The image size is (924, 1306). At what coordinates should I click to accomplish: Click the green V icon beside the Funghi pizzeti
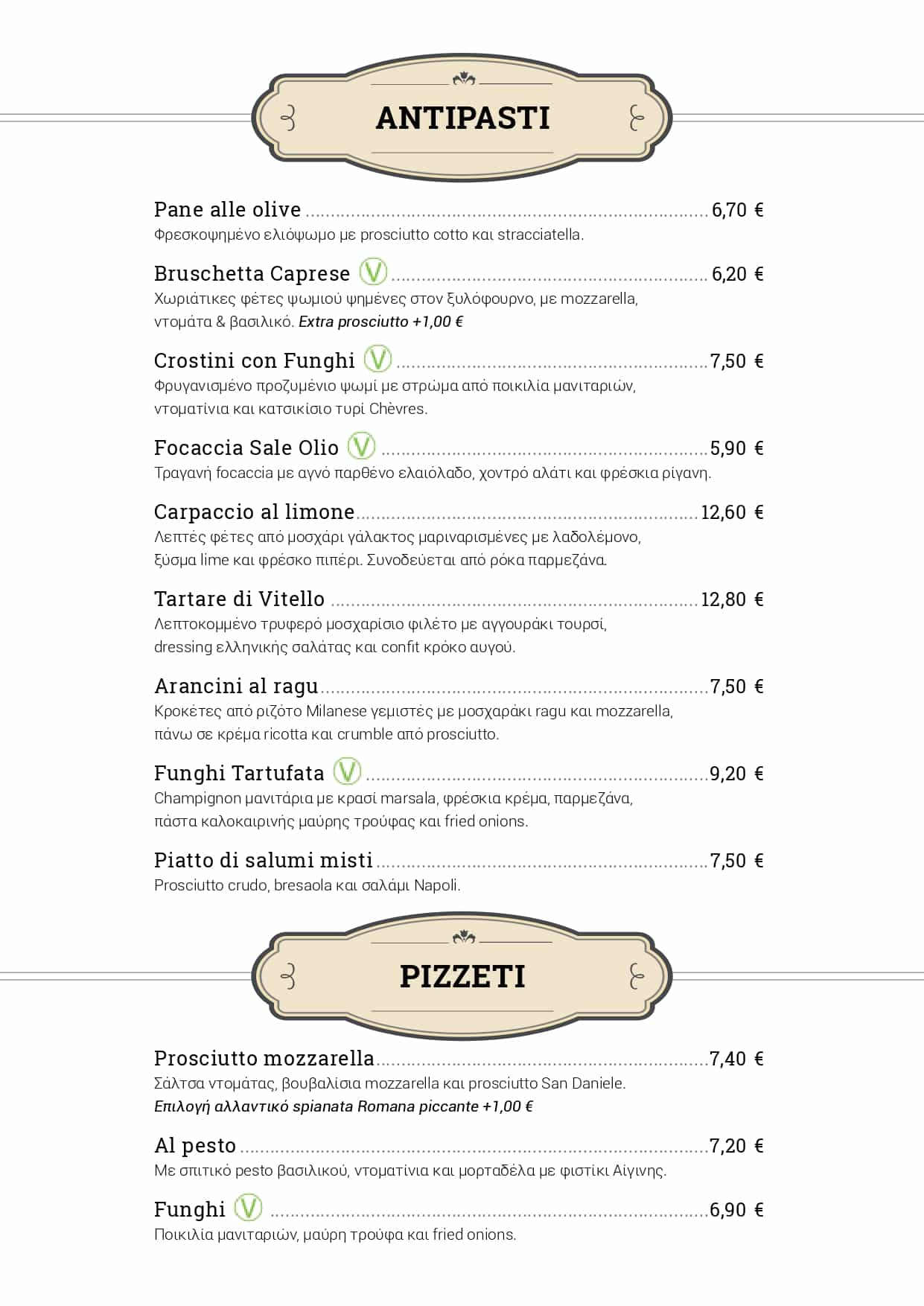(x=248, y=1208)
